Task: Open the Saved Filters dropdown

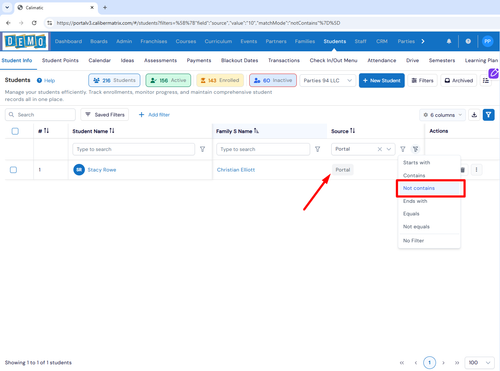Action: pos(105,115)
